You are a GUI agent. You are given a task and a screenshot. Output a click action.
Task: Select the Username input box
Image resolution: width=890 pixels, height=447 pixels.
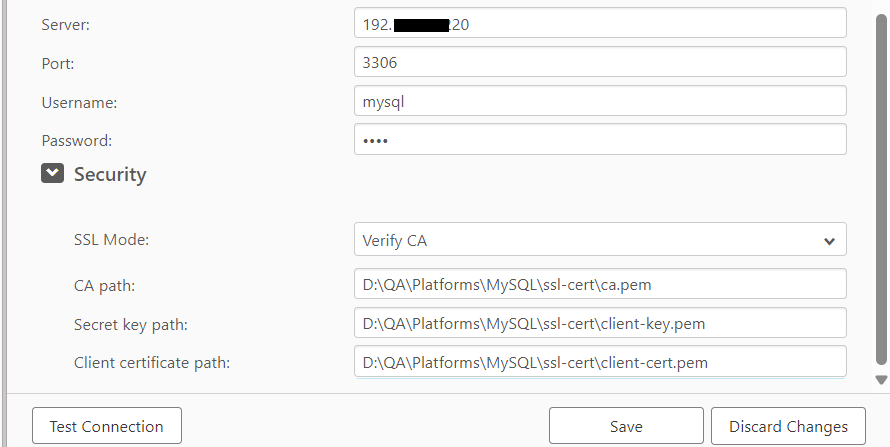pyautogui.click(x=600, y=101)
